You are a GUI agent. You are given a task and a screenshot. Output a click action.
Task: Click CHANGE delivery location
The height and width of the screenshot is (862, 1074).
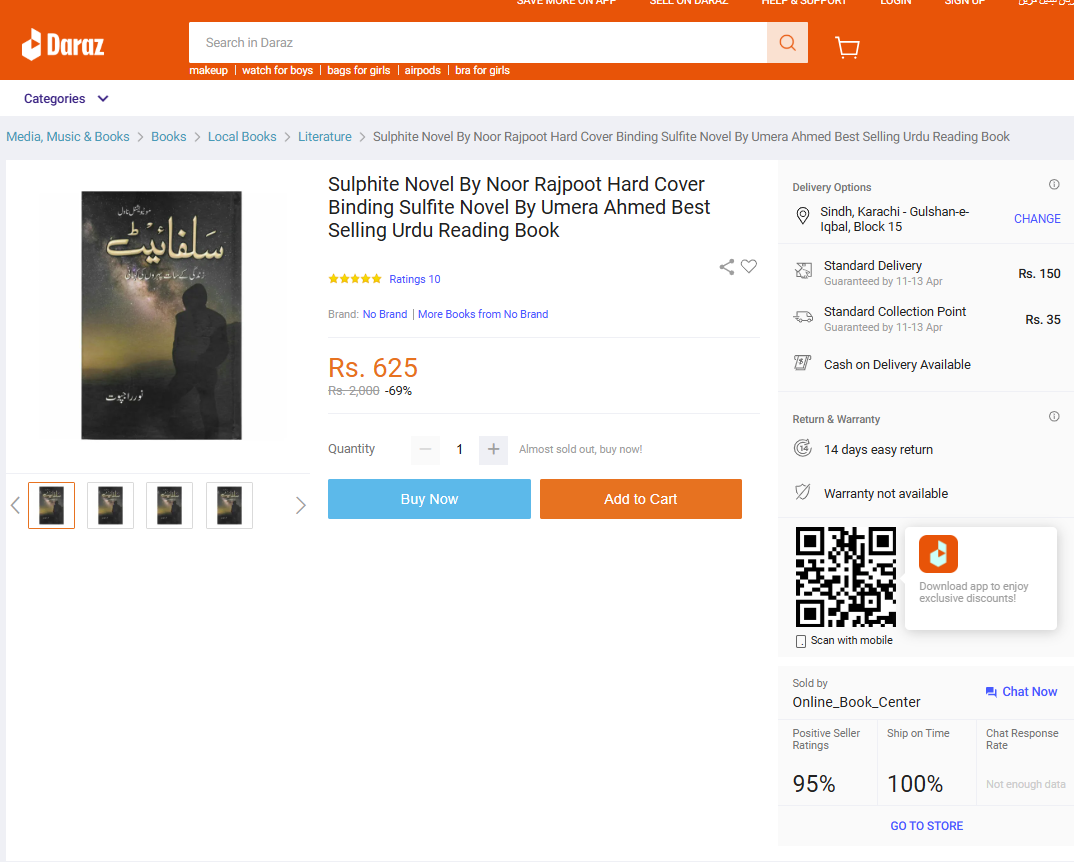point(1037,219)
